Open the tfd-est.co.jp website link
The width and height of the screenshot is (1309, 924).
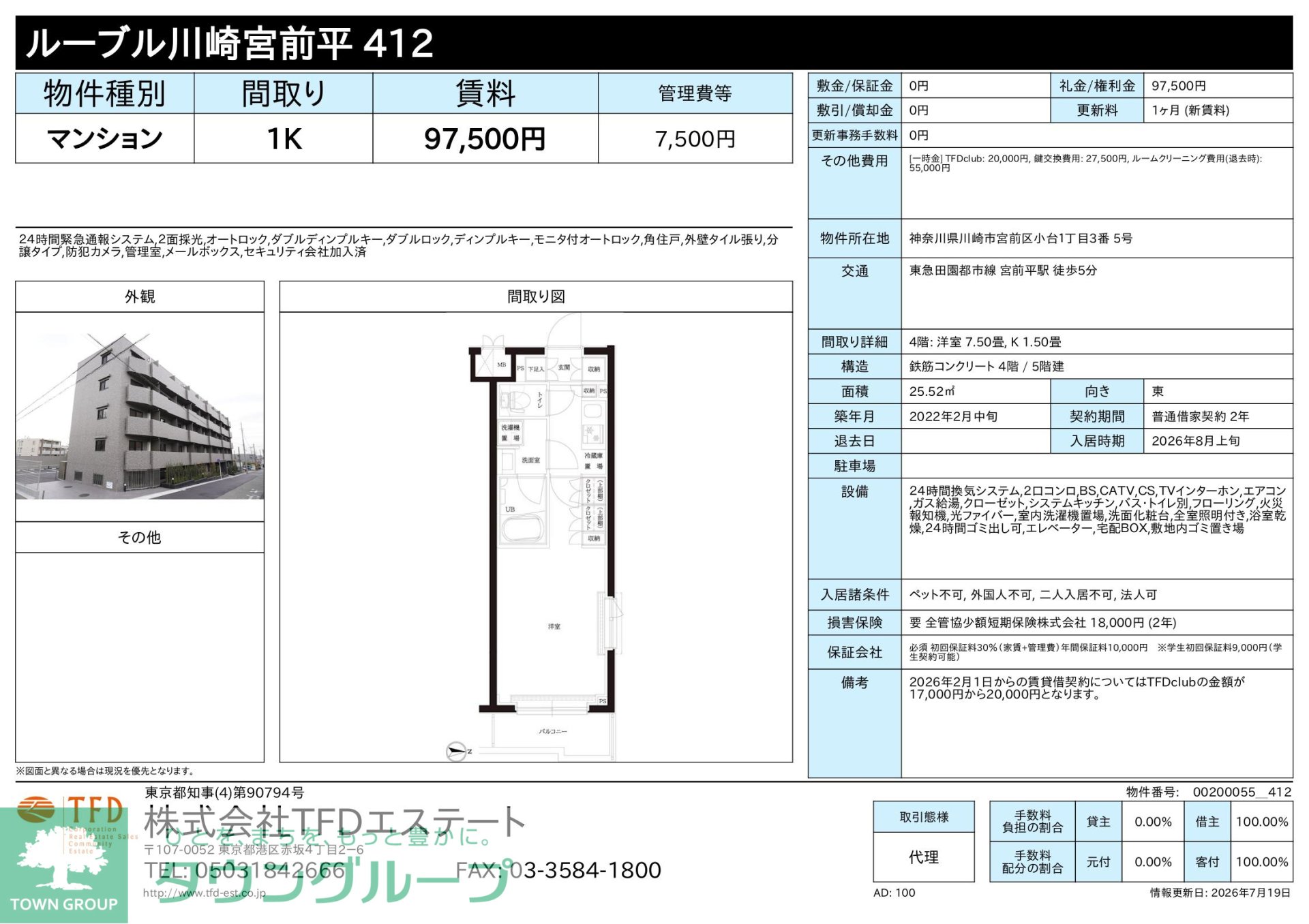point(205,893)
